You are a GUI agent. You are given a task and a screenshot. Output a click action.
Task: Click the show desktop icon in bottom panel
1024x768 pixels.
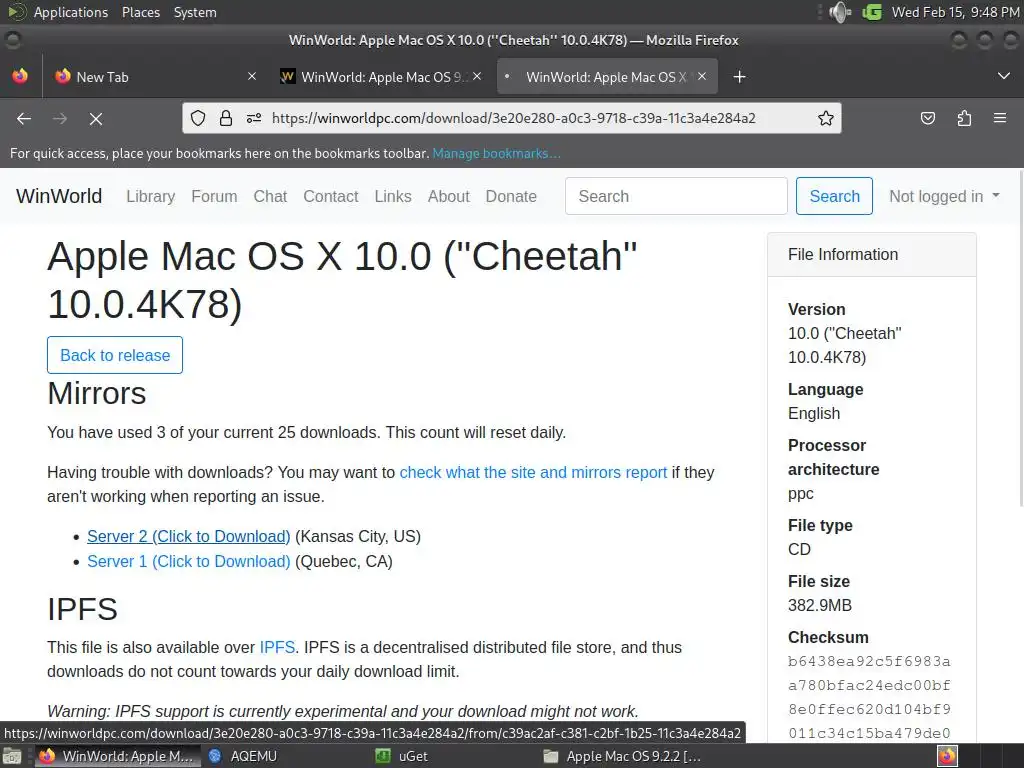(12, 756)
